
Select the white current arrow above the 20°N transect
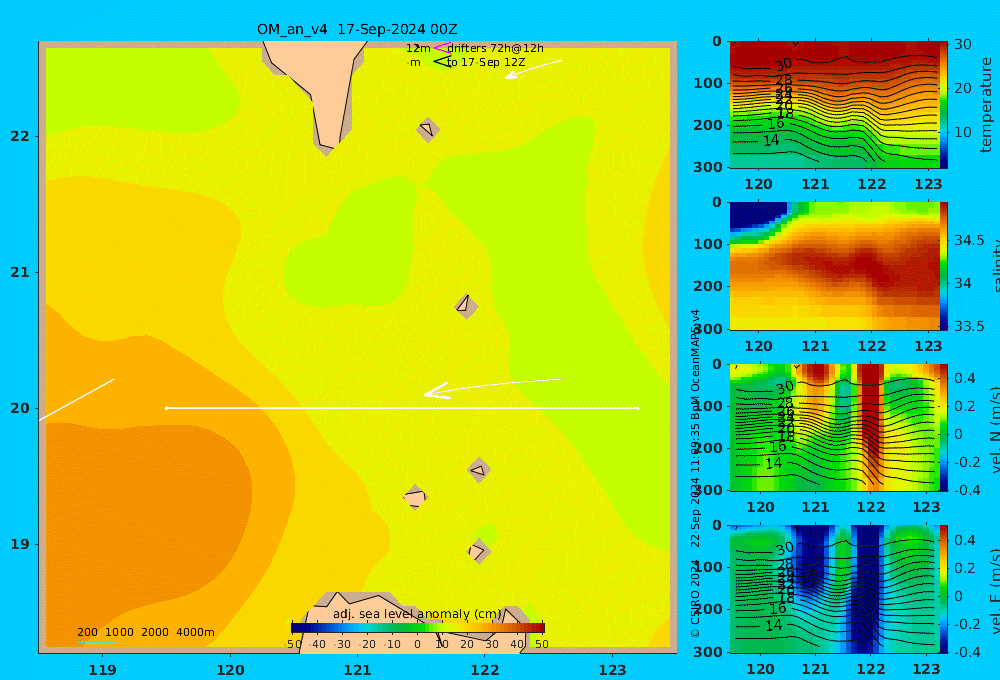[492, 387]
